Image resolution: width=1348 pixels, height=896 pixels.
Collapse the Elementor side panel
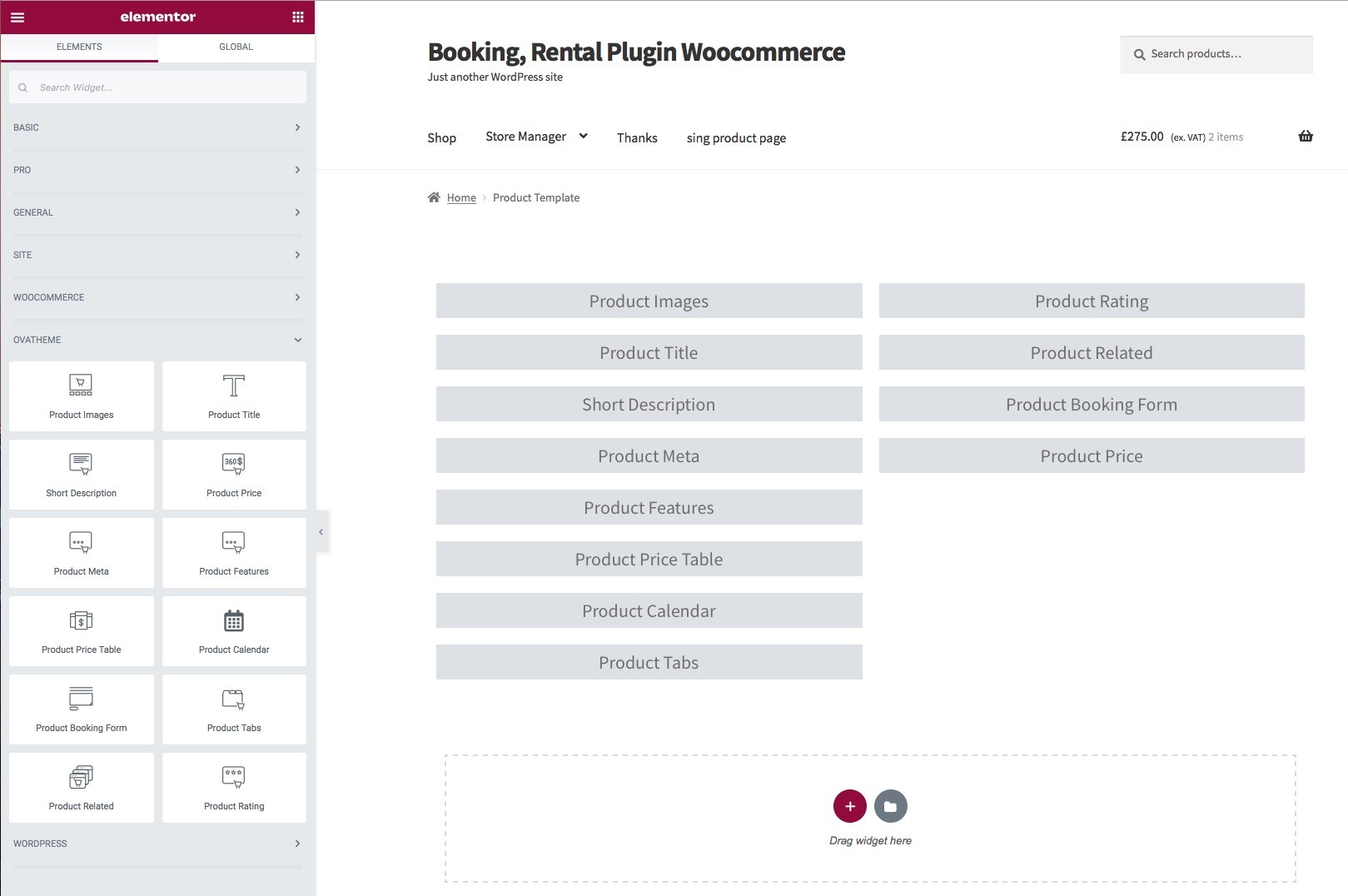(321, 531)
